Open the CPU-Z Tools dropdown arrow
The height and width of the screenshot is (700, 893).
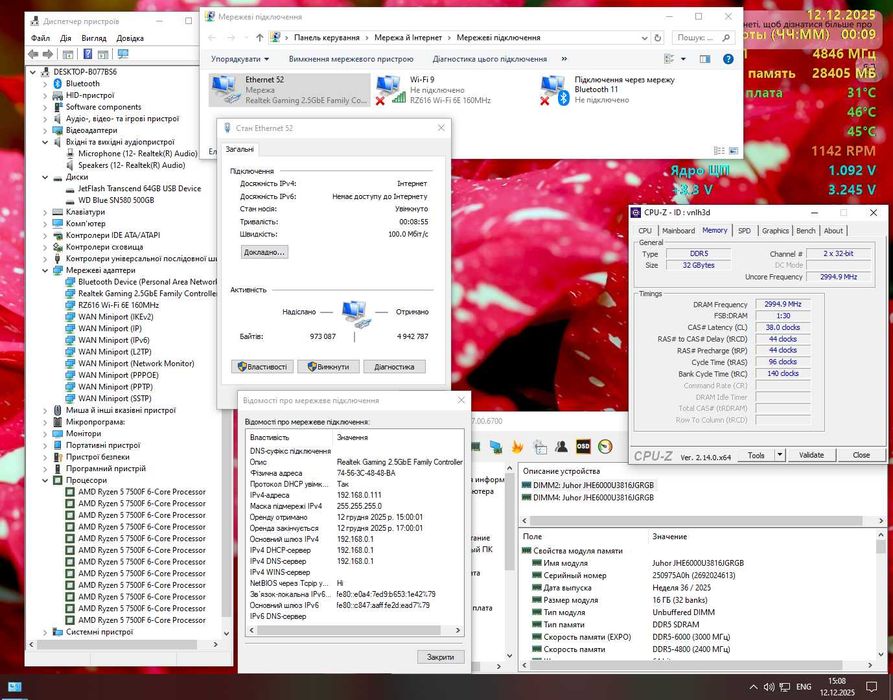coord(780,455)
